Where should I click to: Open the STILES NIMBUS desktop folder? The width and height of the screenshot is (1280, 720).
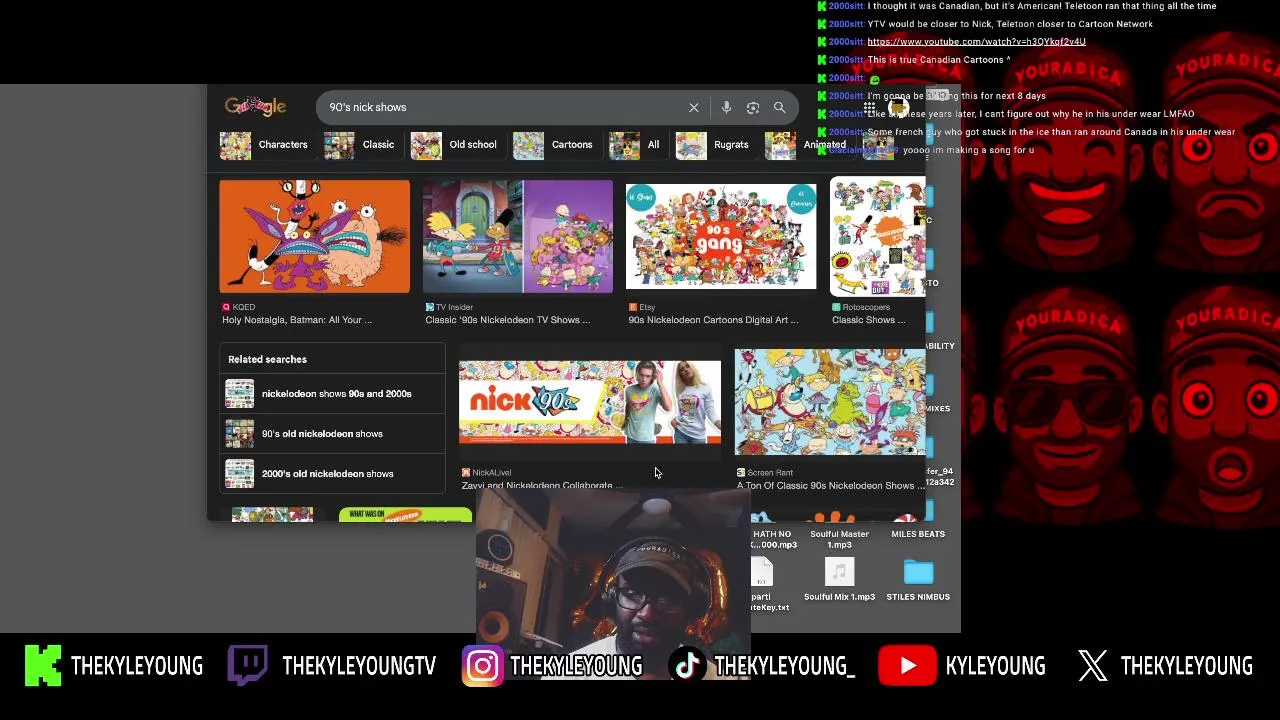[918, 580]
